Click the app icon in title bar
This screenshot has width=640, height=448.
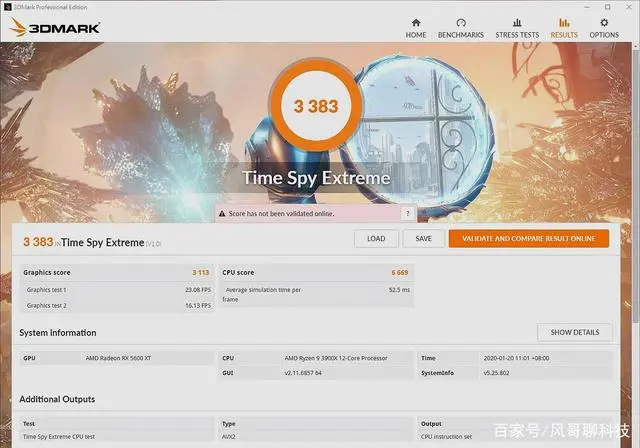pos(7,7)
